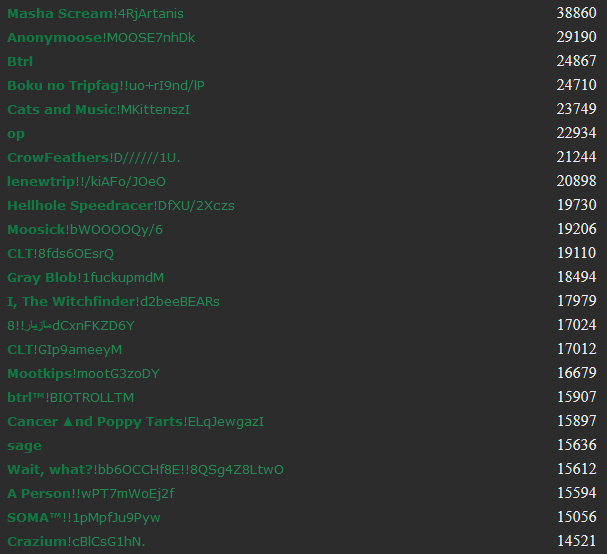
Task: Click the count 21244
Action: pyautogui.click(x=576, y=157)
